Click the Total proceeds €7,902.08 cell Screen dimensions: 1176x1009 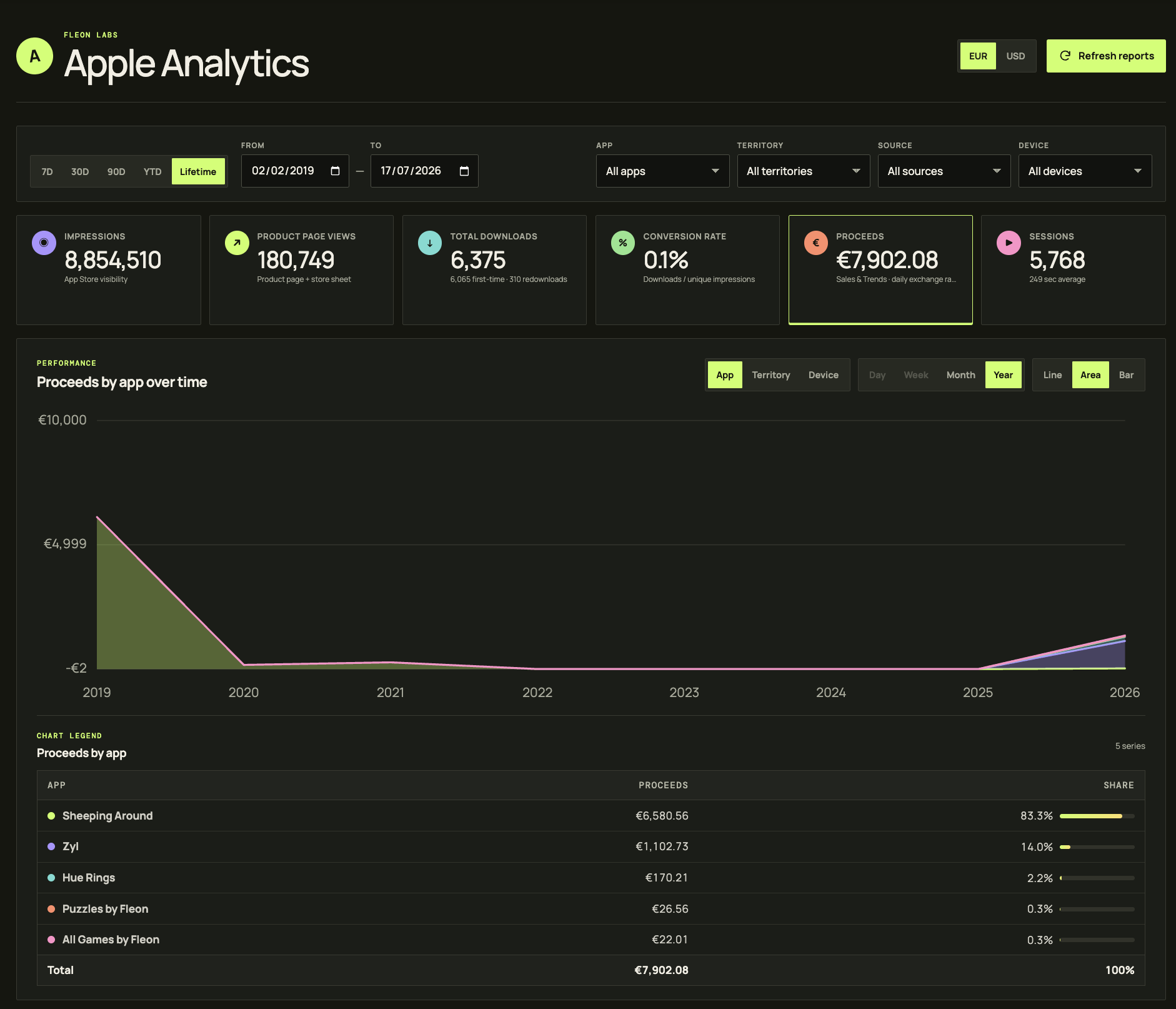point(661,970)
